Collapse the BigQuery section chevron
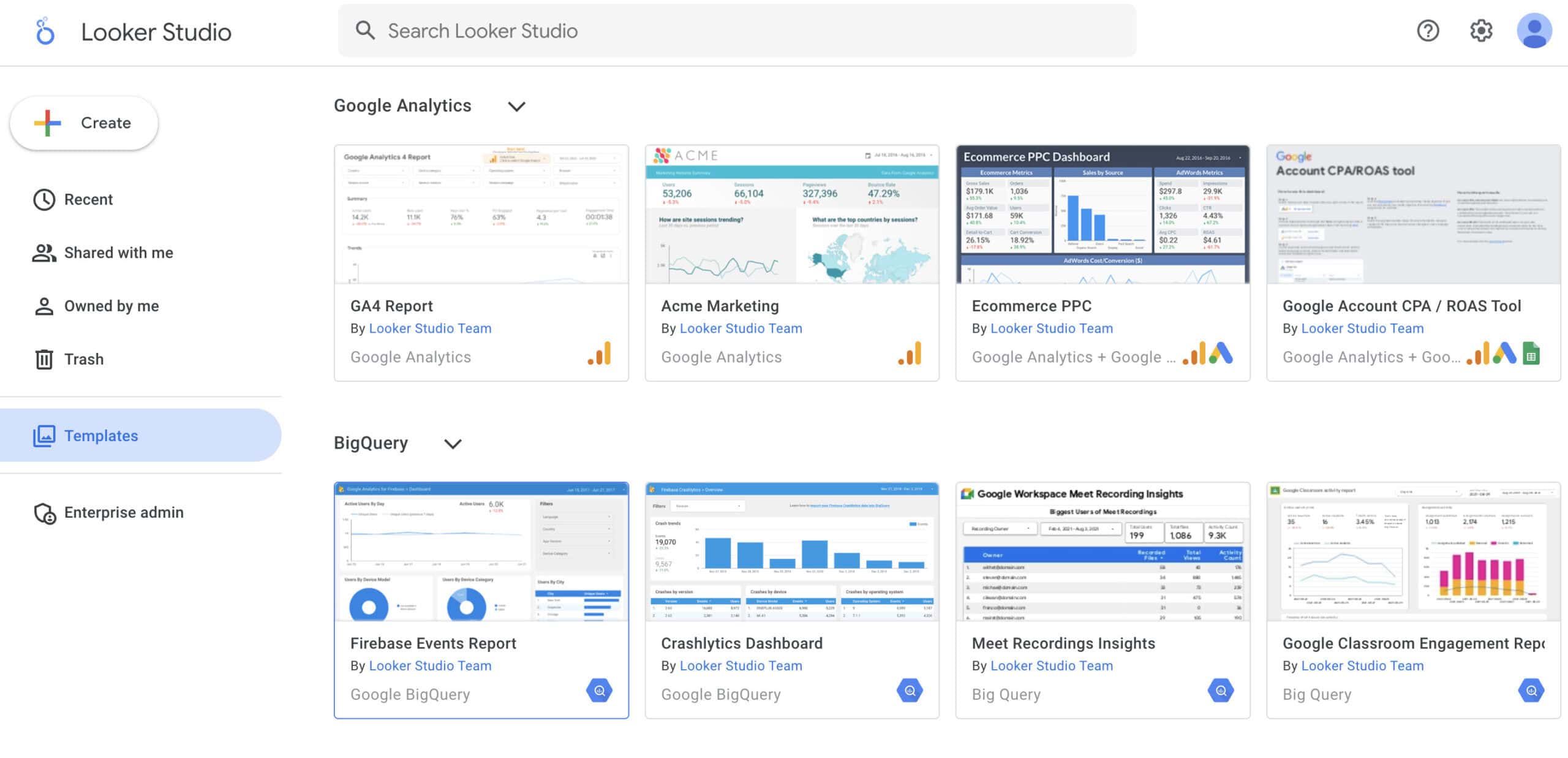 (453, 444)
